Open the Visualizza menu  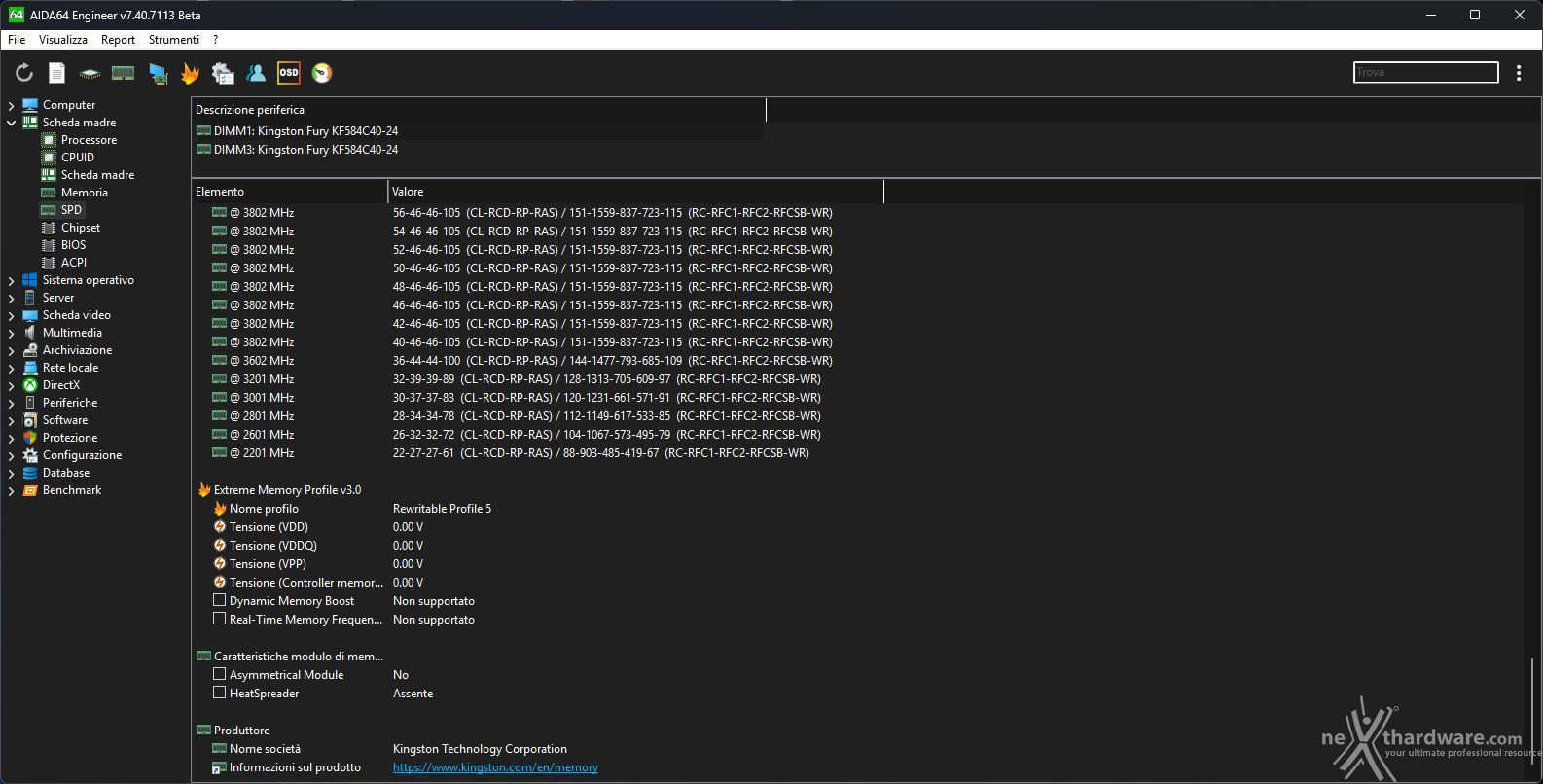[x=63, y=40]
